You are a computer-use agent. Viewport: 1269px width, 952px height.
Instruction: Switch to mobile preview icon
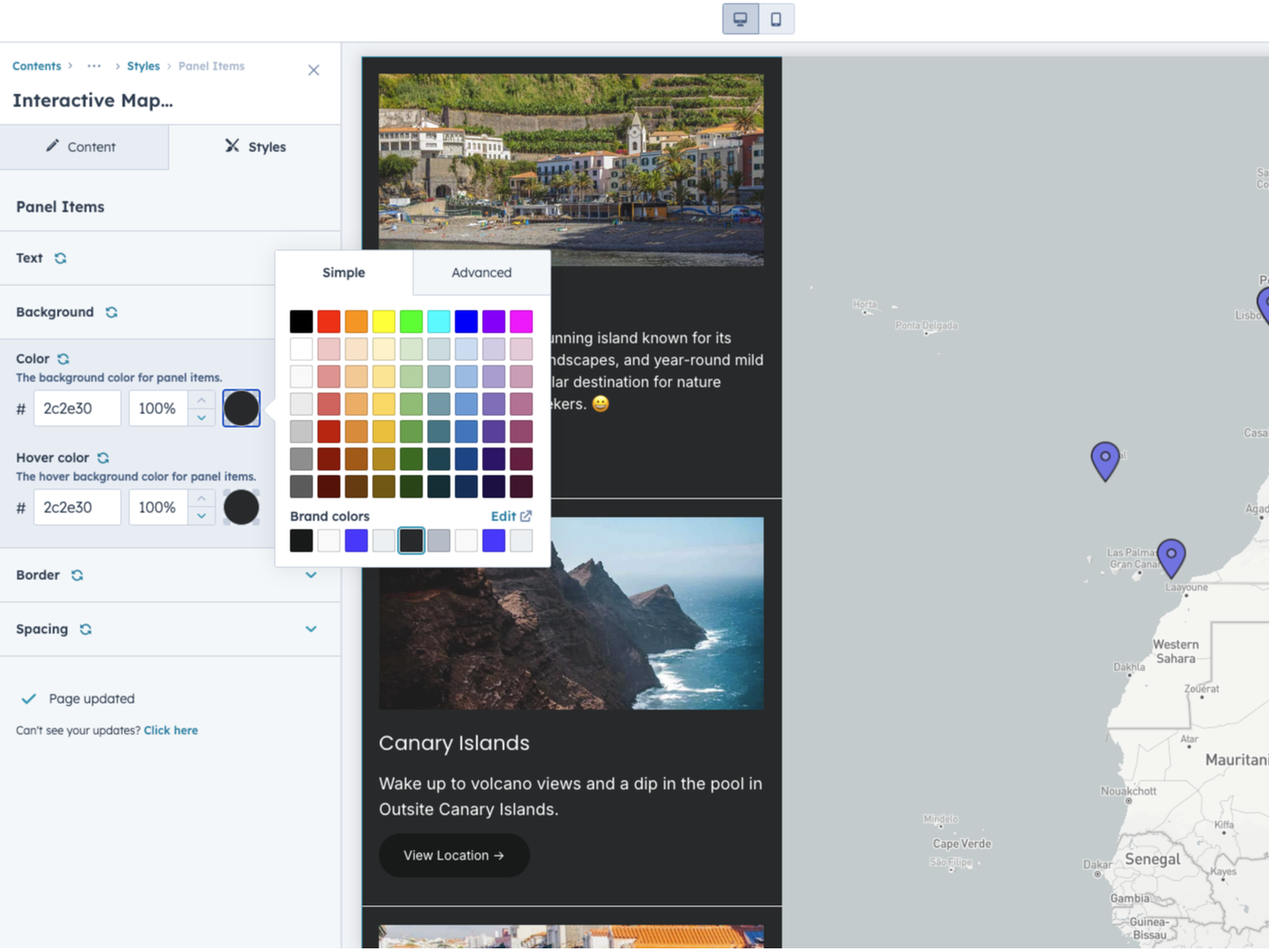pos(776,19)
